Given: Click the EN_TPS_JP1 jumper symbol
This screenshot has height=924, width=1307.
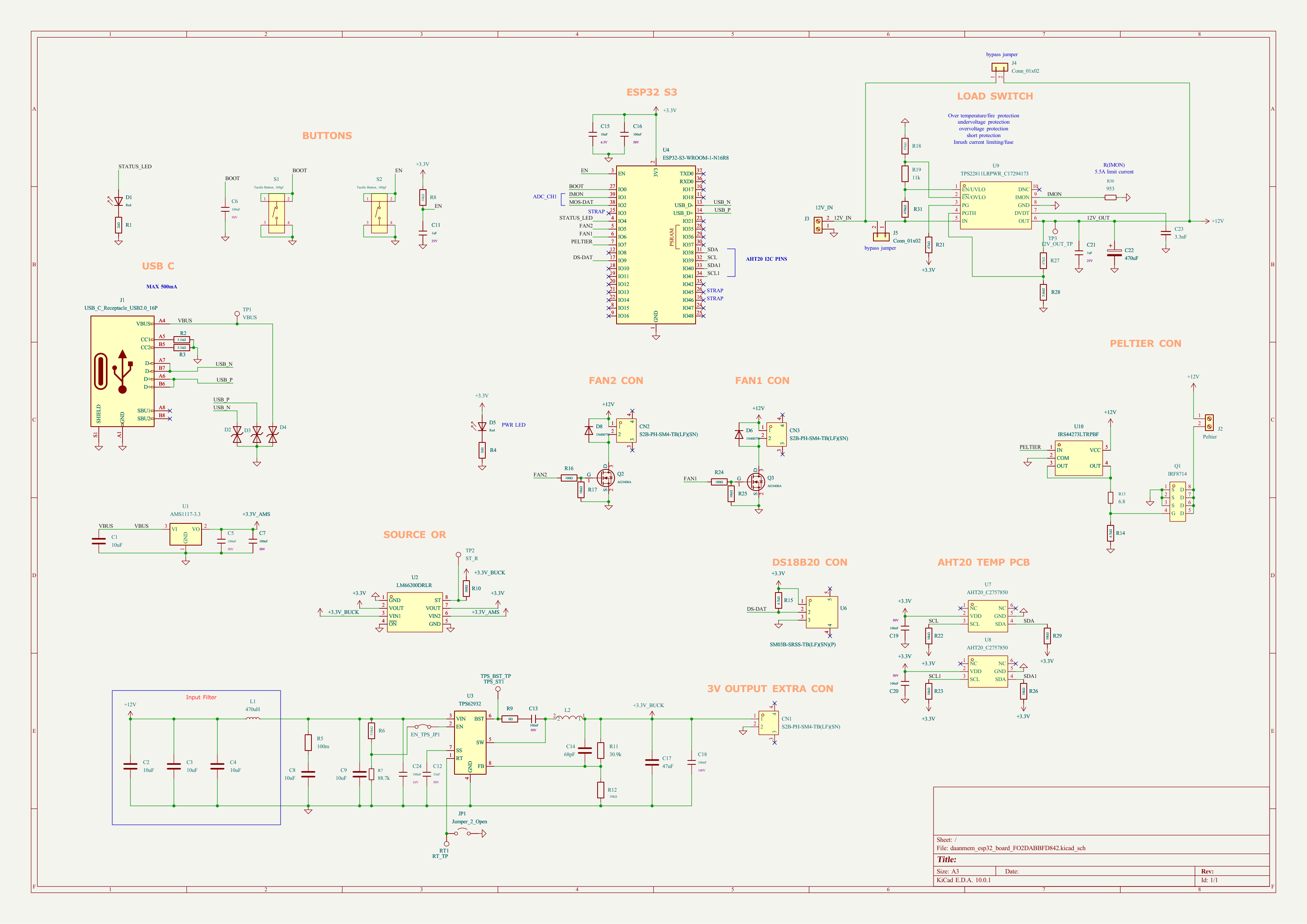Looking at the screenshot, I should coord(422,726).
